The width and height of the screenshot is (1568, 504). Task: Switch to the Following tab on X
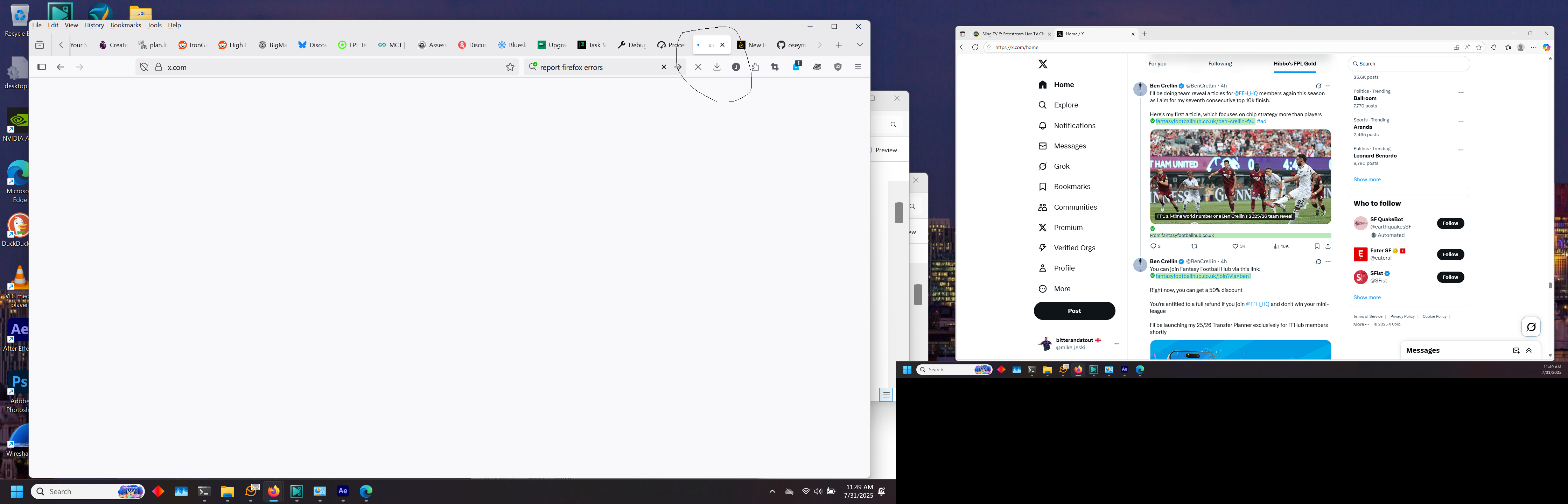click(1220, 63)
